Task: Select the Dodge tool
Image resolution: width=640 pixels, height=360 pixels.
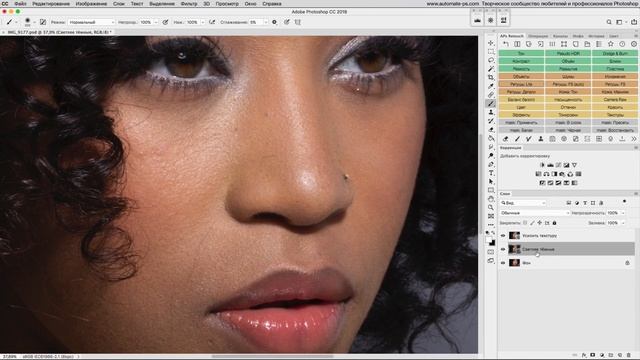Action: point(491,156)
